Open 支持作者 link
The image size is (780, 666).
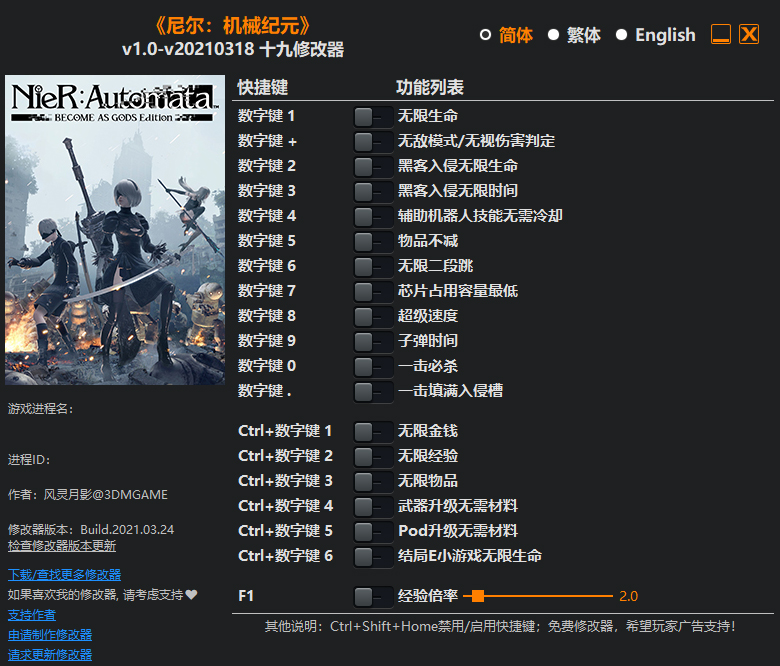(32, 615)
